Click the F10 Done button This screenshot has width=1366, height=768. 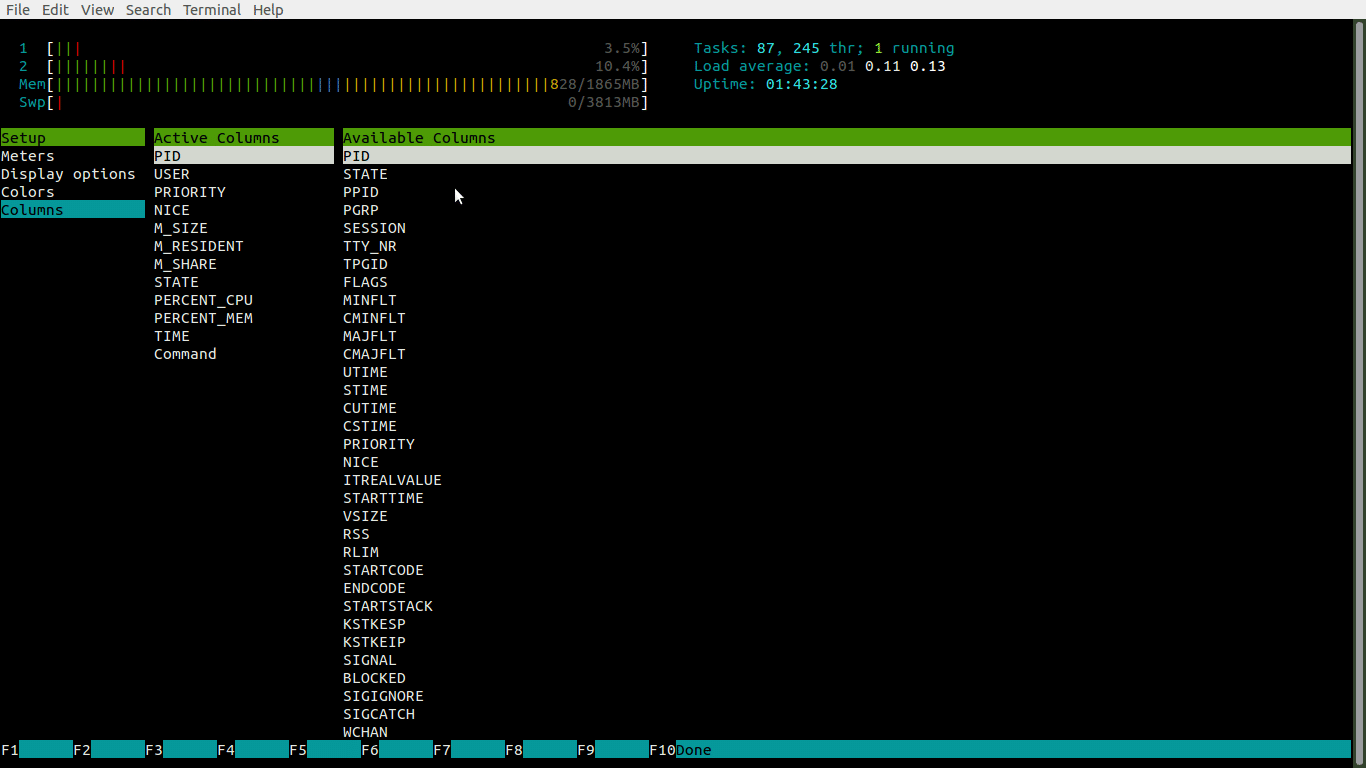[693, 750]
